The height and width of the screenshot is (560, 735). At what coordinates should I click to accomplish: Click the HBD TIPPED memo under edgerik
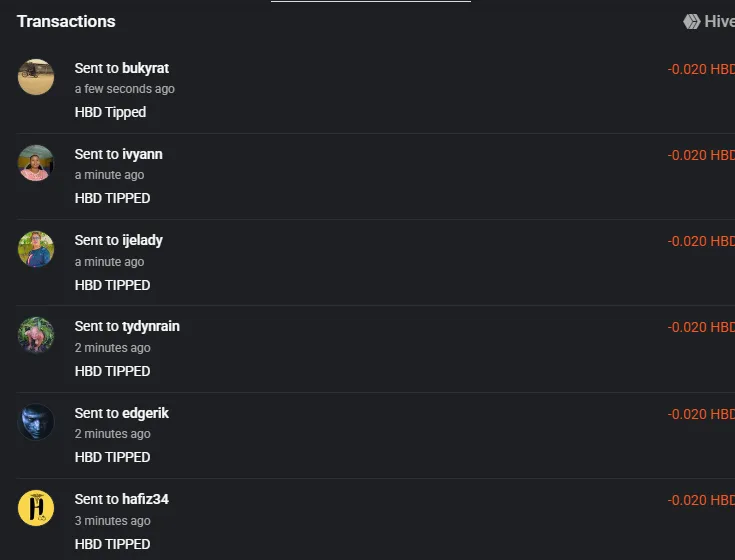click(112, 457)
